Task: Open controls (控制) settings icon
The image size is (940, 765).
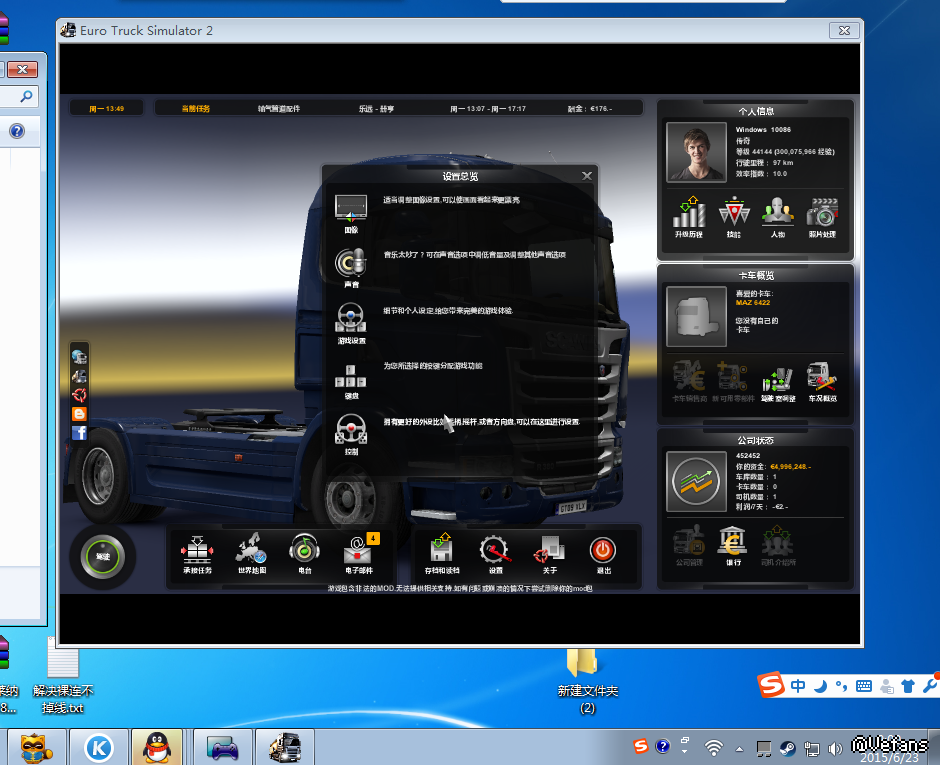Action: 351,429
